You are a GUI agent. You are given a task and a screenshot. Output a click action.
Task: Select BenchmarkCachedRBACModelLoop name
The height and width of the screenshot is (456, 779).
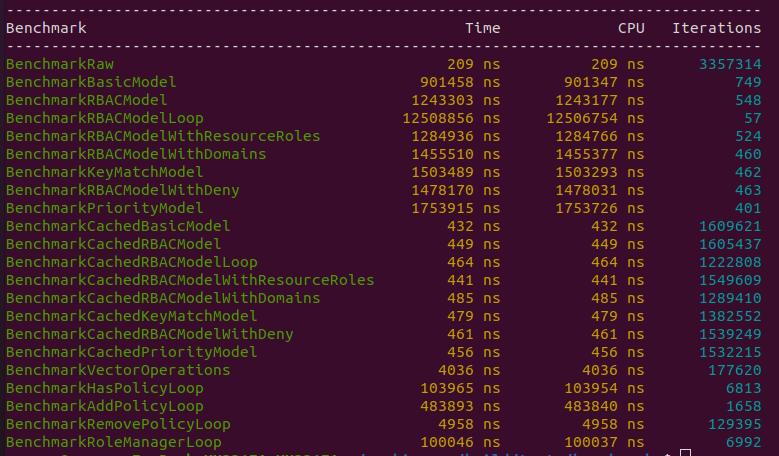tap(132, 262)
